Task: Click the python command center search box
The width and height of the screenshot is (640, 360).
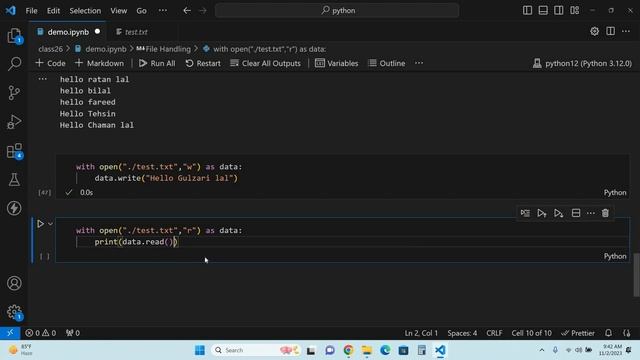Action: pos(337,11)
